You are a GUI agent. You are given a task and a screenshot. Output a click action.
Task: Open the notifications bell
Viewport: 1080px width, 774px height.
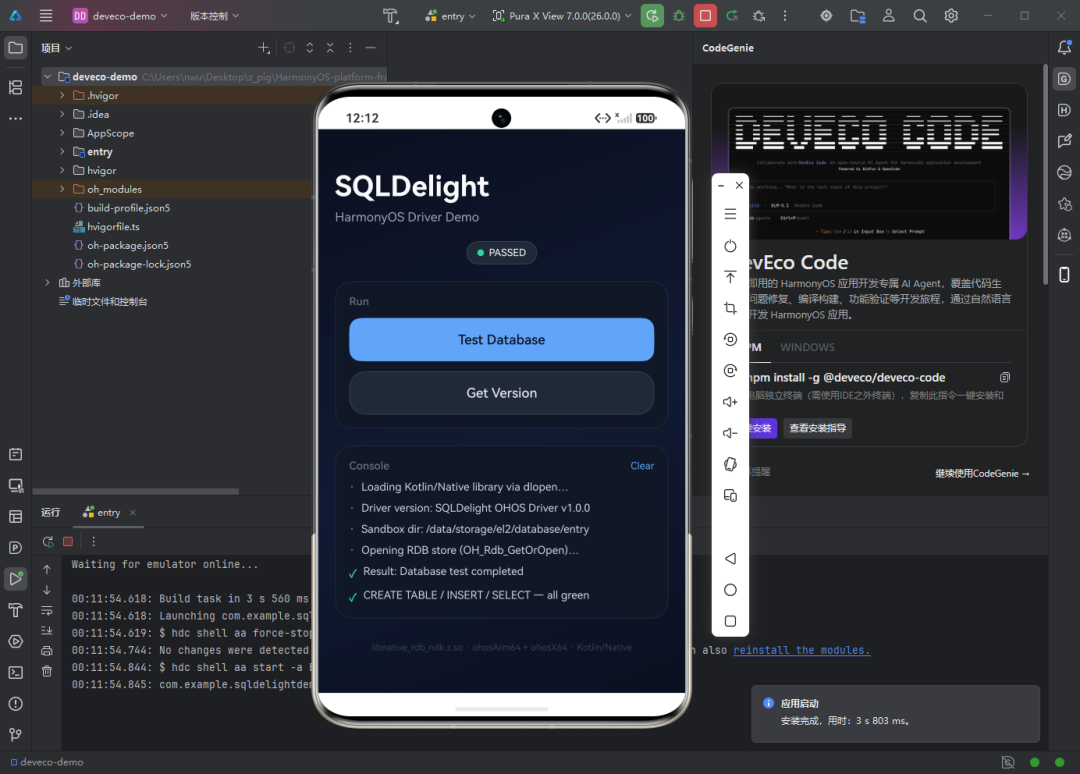pos(1064,48)
